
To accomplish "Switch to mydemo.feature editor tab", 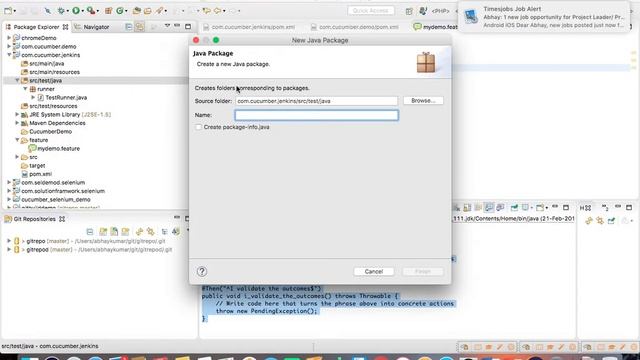I will (436, 27).
